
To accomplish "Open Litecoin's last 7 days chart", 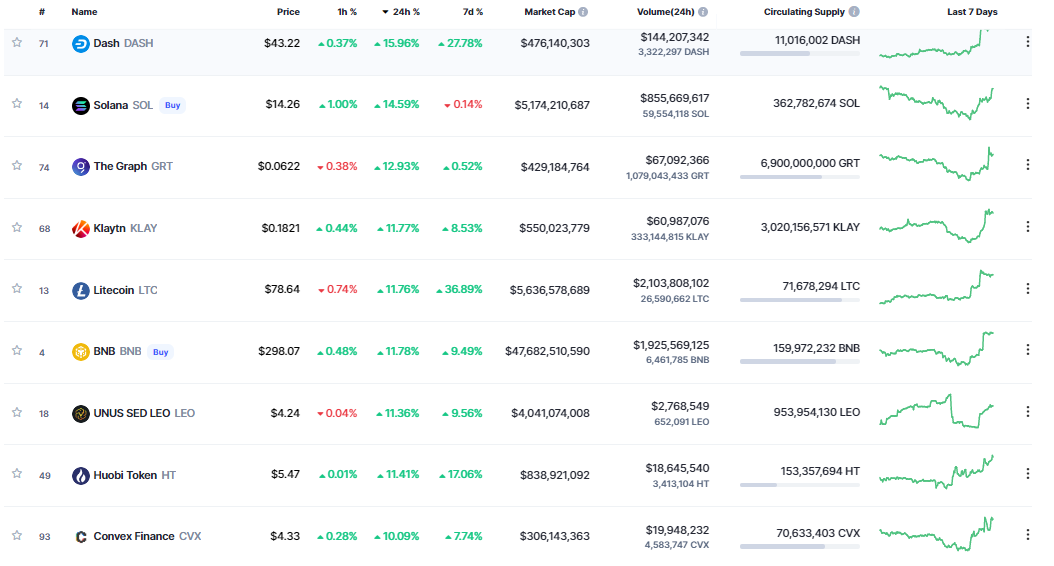I will 936,287.
